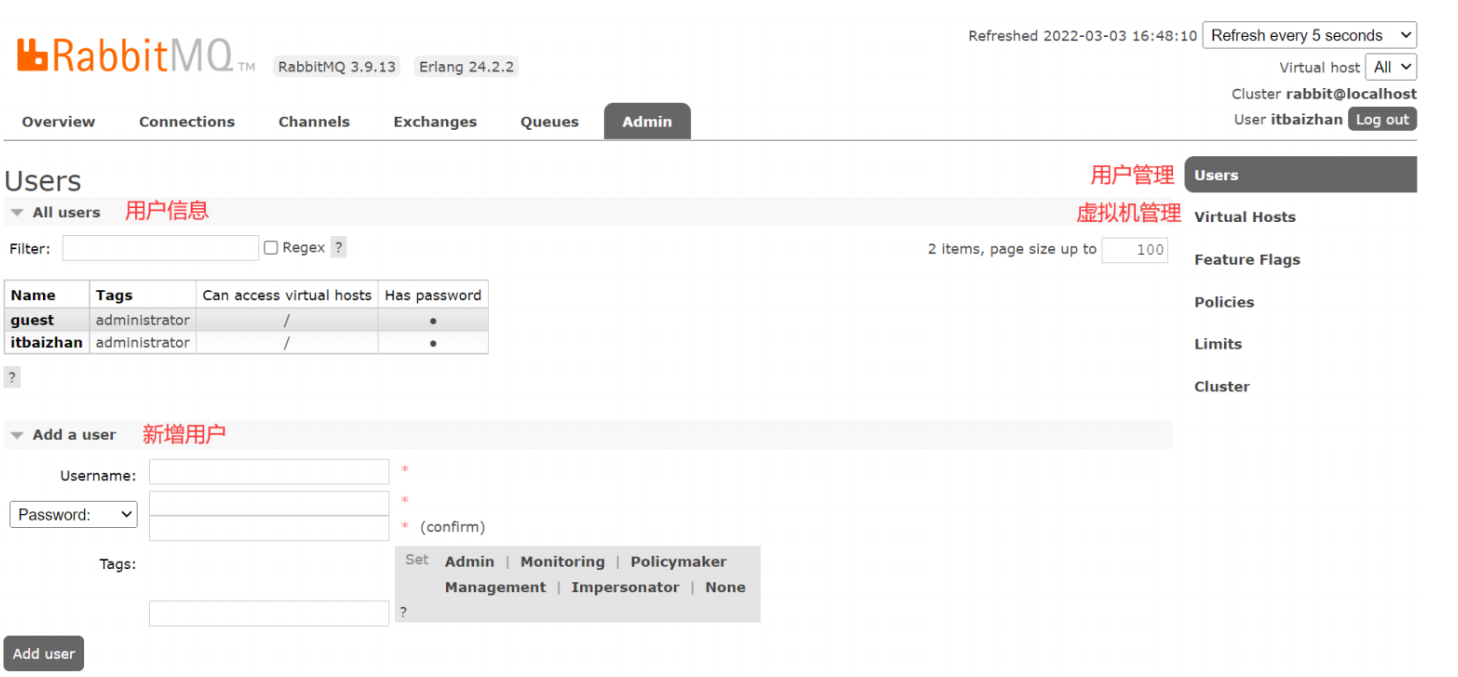Screen dimensions: 1458x677
Task: Open help icon below users table
Action: [12, 377]
